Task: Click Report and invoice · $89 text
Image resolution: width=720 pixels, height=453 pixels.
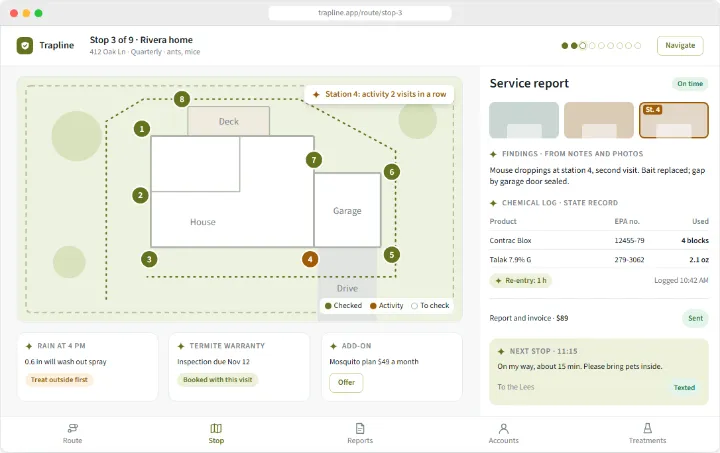Action: pos(529,319)
